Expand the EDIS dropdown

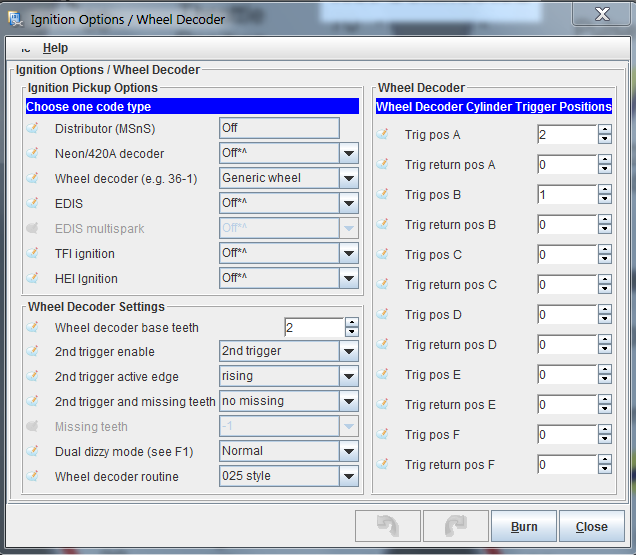[348, 203]
